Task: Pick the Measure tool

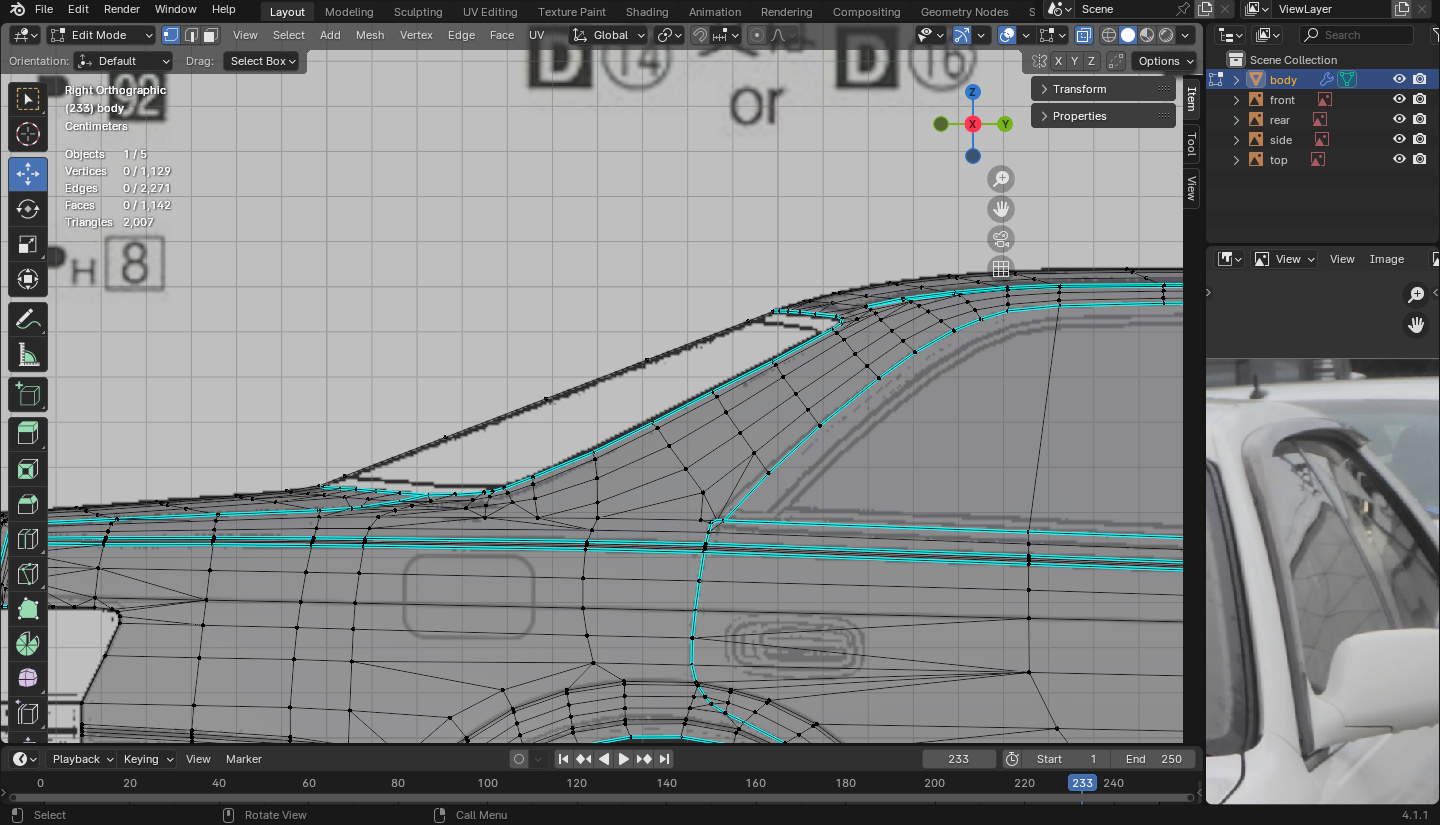Action: 28,356
